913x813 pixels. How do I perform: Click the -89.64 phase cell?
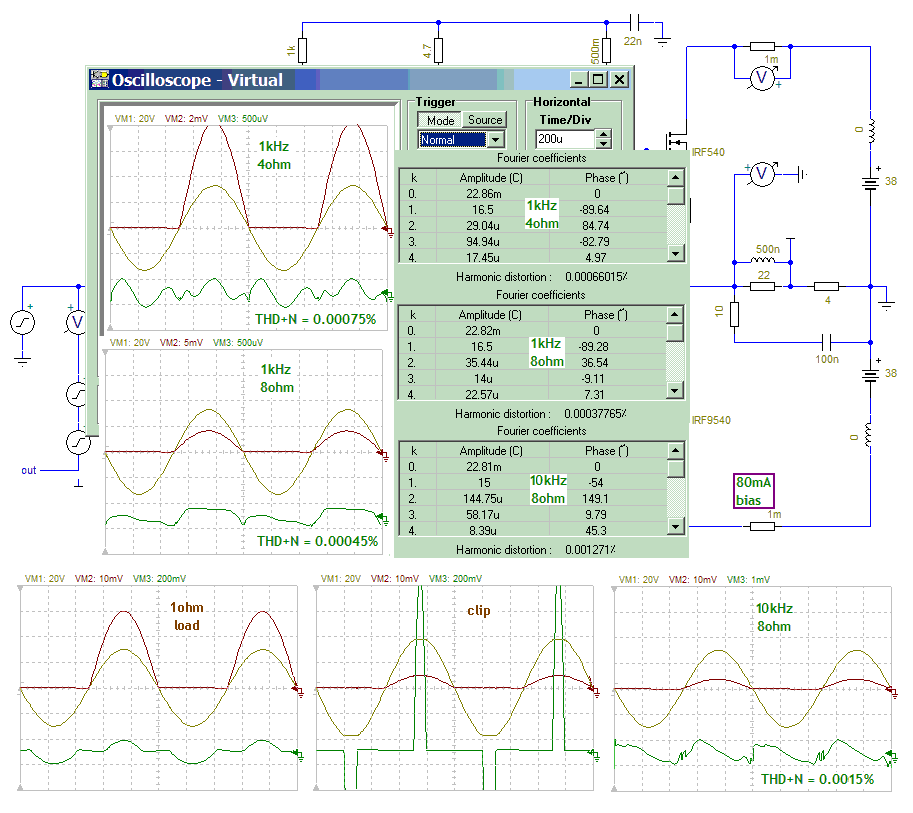point(594,210)
